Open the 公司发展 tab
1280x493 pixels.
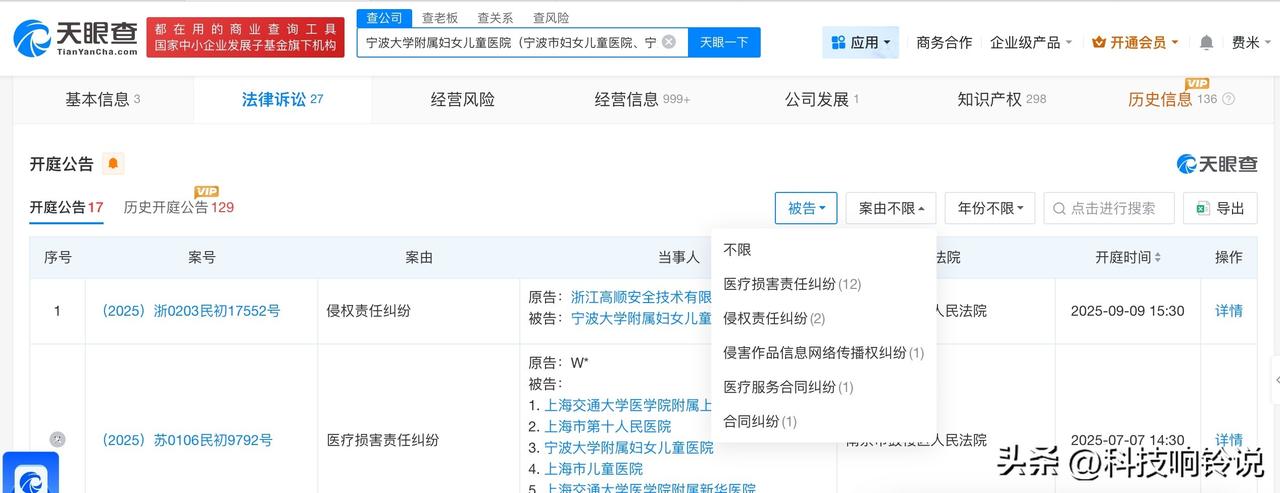point(822,99)
